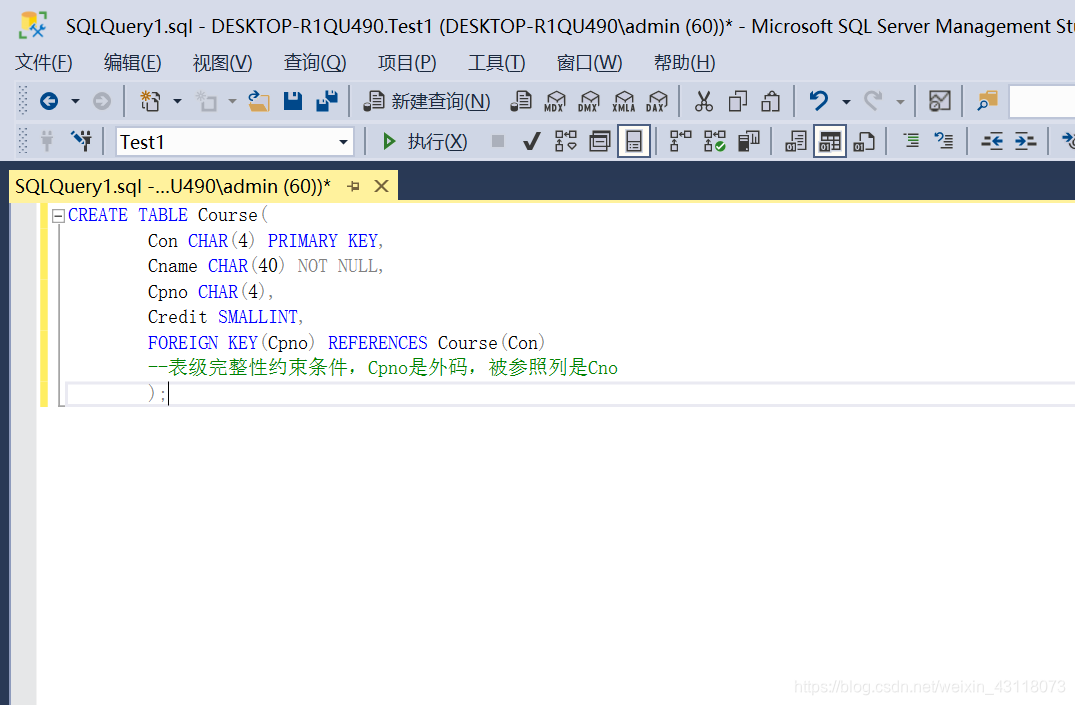This screenshot has height=705, width=1075.
Task: Place cursor on the FOREIGN KEY line
Action: pyautogui.click(x=346, y=343)
